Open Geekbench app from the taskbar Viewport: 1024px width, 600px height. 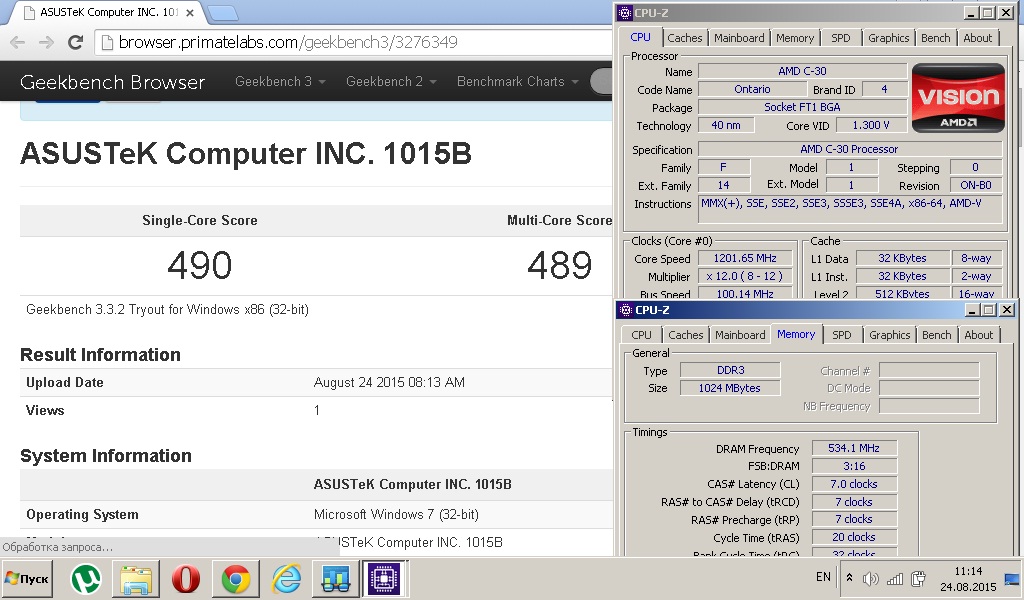pyautogui.click(x=336, y=578)
